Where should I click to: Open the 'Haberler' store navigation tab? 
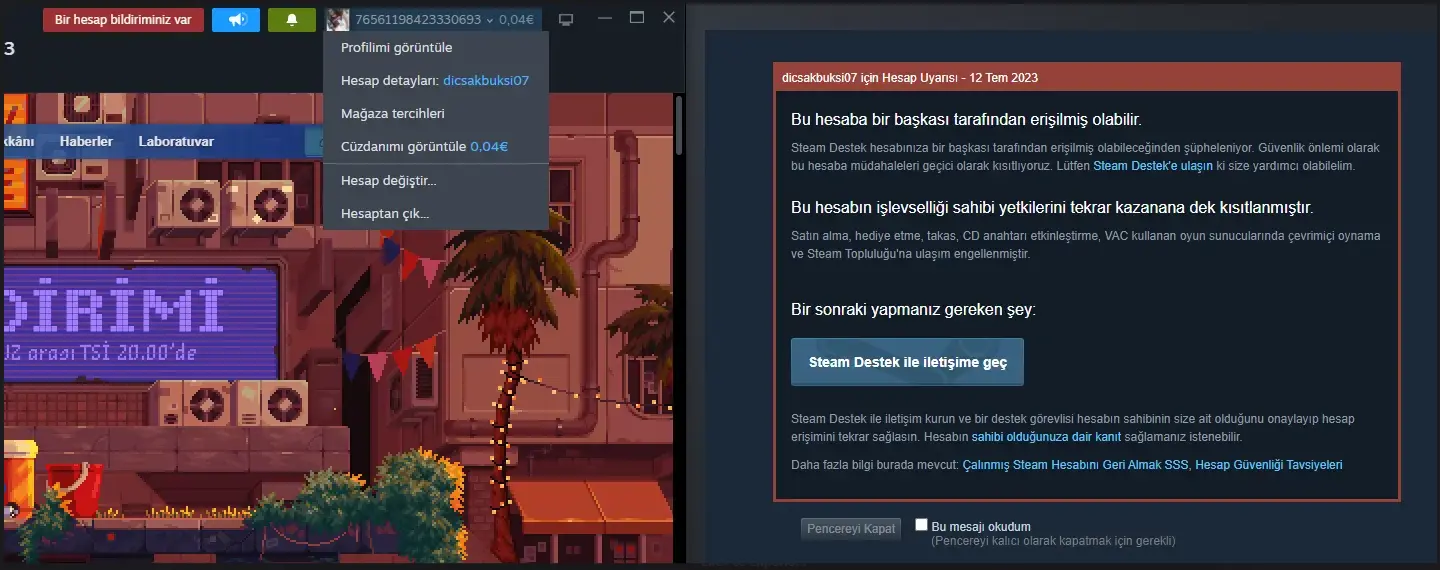pos(86,142)
